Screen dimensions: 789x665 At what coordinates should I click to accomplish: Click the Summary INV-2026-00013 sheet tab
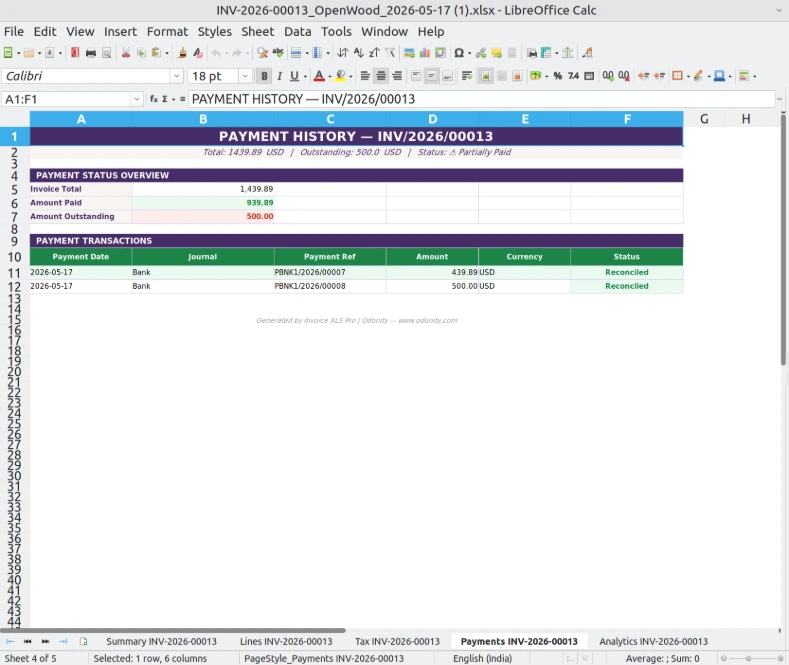tap(161, 641)
